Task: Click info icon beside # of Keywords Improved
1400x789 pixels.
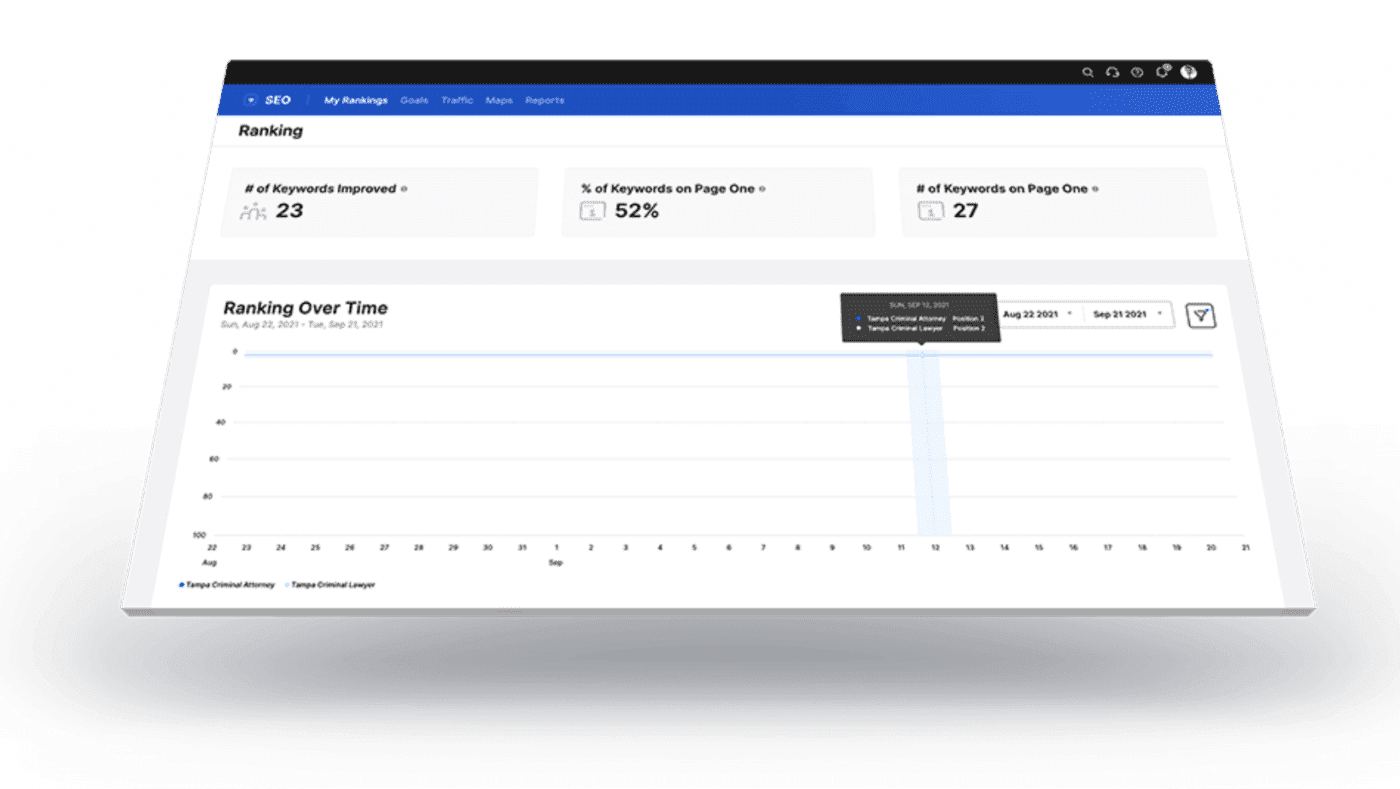Action: click(x=404, y=188)
